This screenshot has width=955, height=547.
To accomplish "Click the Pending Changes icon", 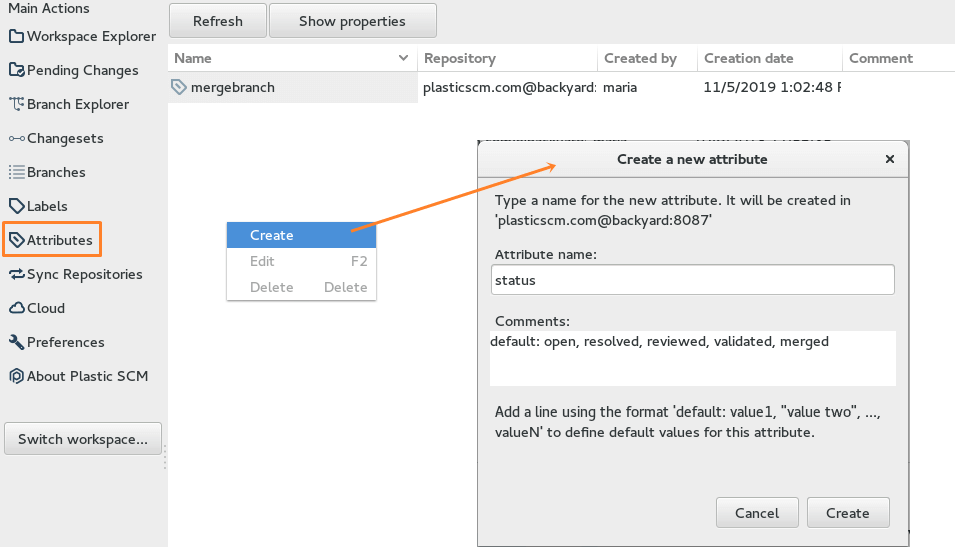I will tap(16, 70).
